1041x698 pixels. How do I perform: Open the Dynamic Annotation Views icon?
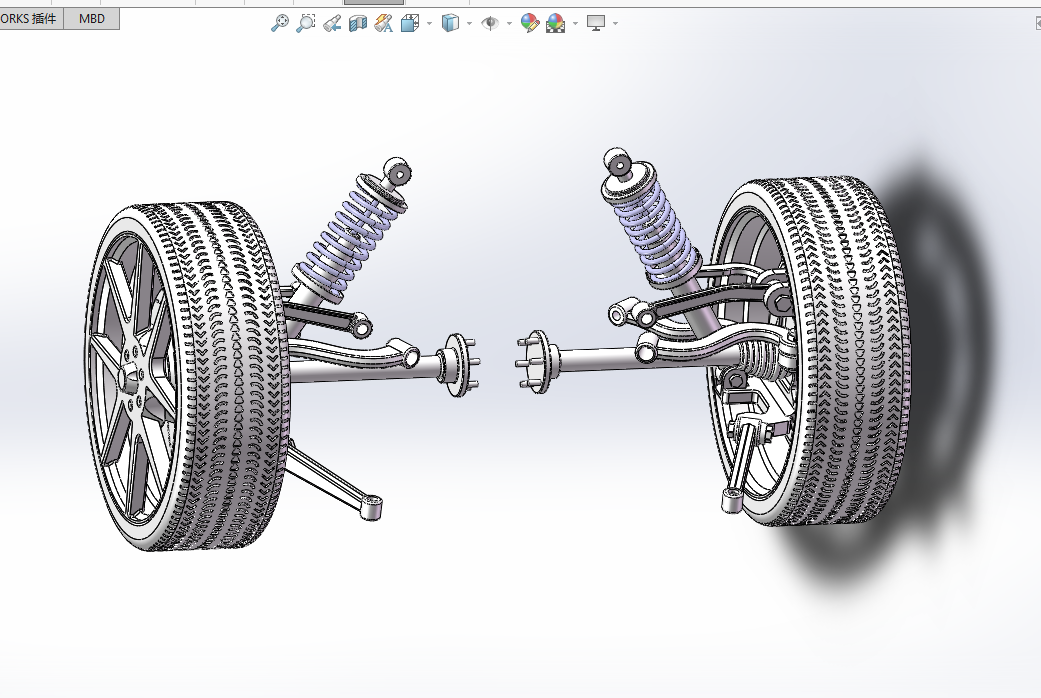tap(384, 24)
